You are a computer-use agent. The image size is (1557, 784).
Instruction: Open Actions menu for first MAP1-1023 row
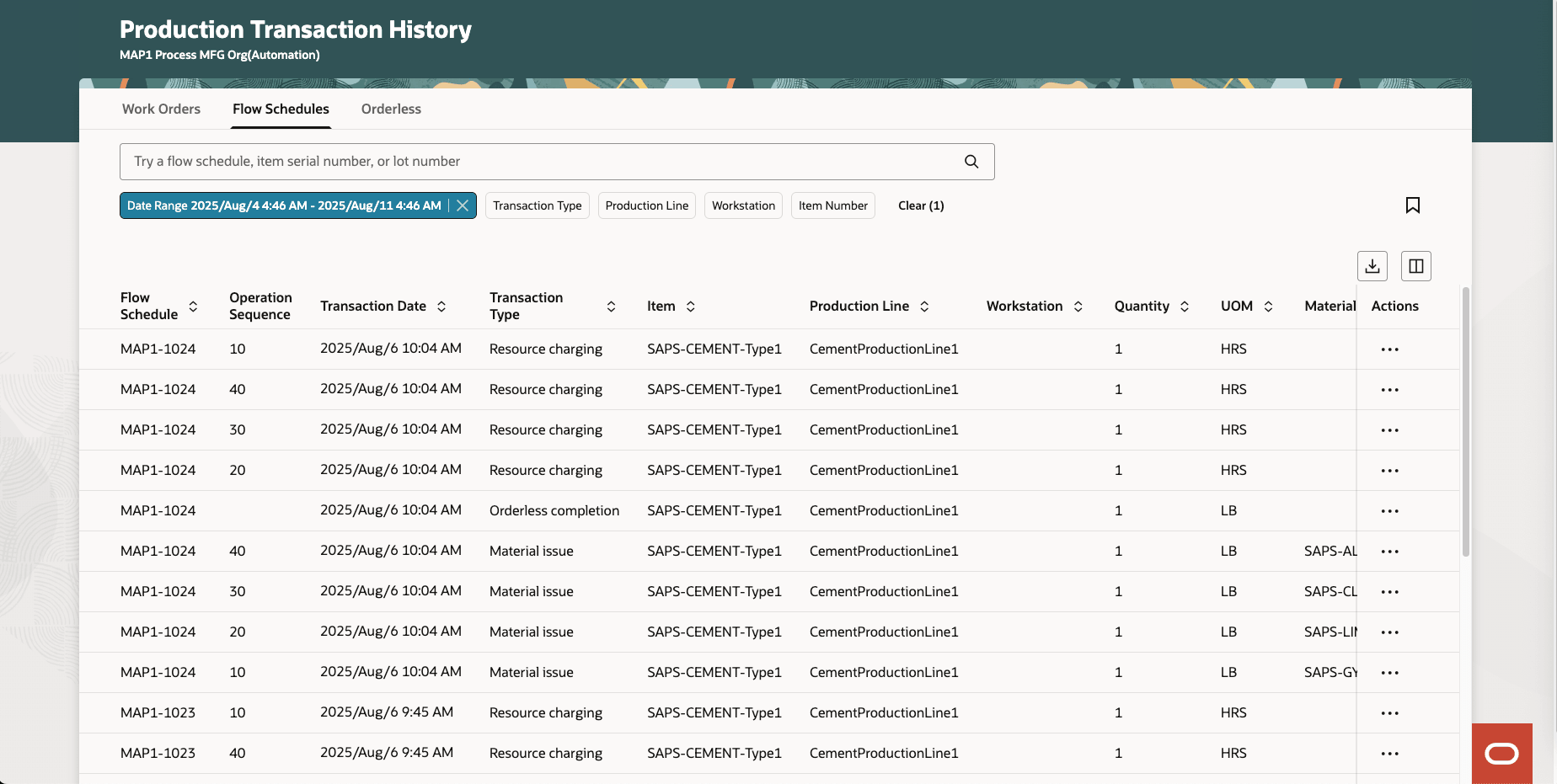pyautogui.click(x=1390, y=712)
